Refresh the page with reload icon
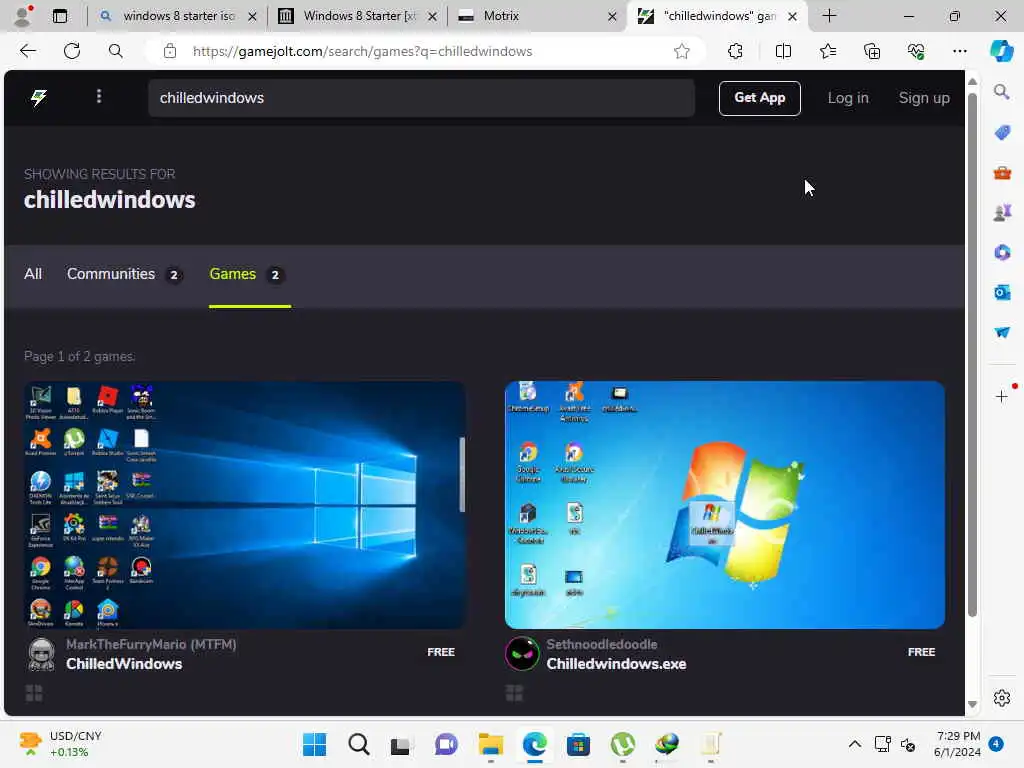 pyautogui.click(x=72, y=51)
